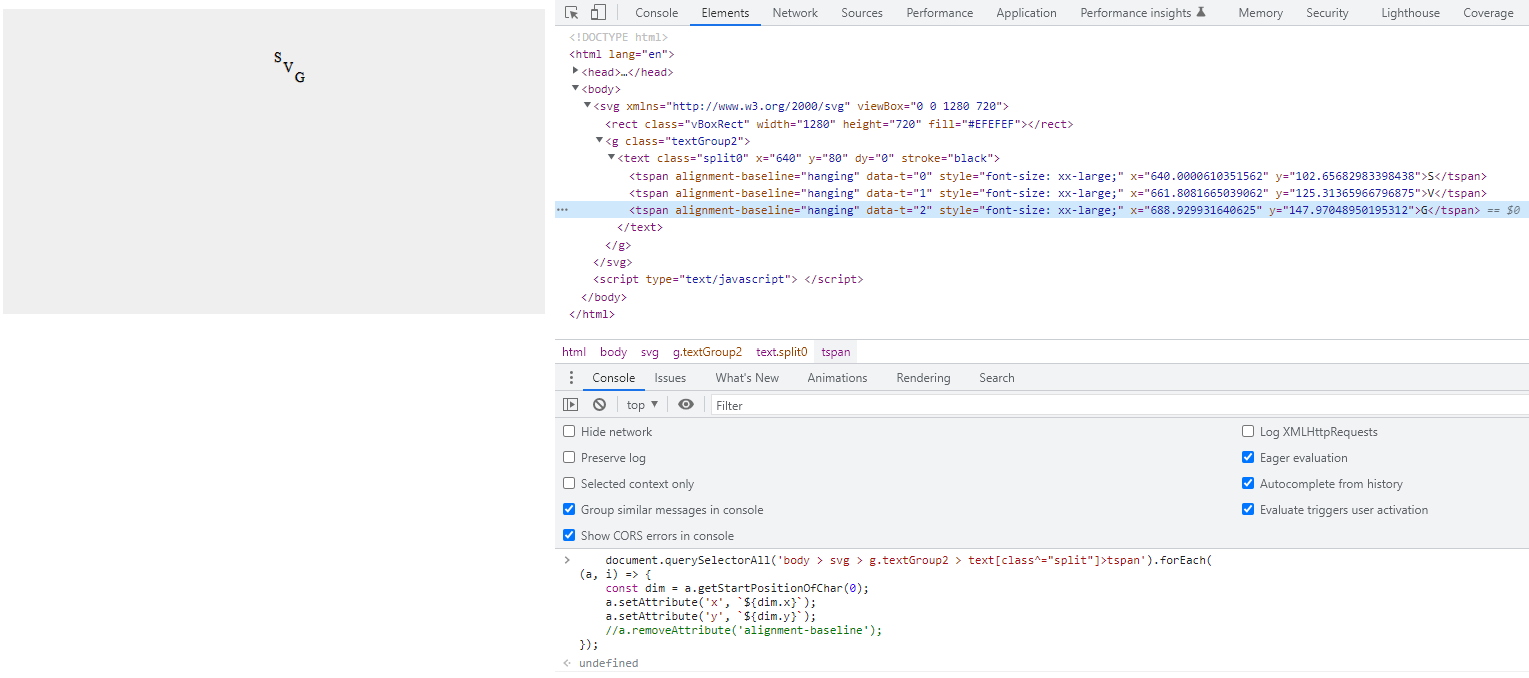Screen dimensions: 1529x678
Task: Switch to the Sources tab
Action: 862,13
